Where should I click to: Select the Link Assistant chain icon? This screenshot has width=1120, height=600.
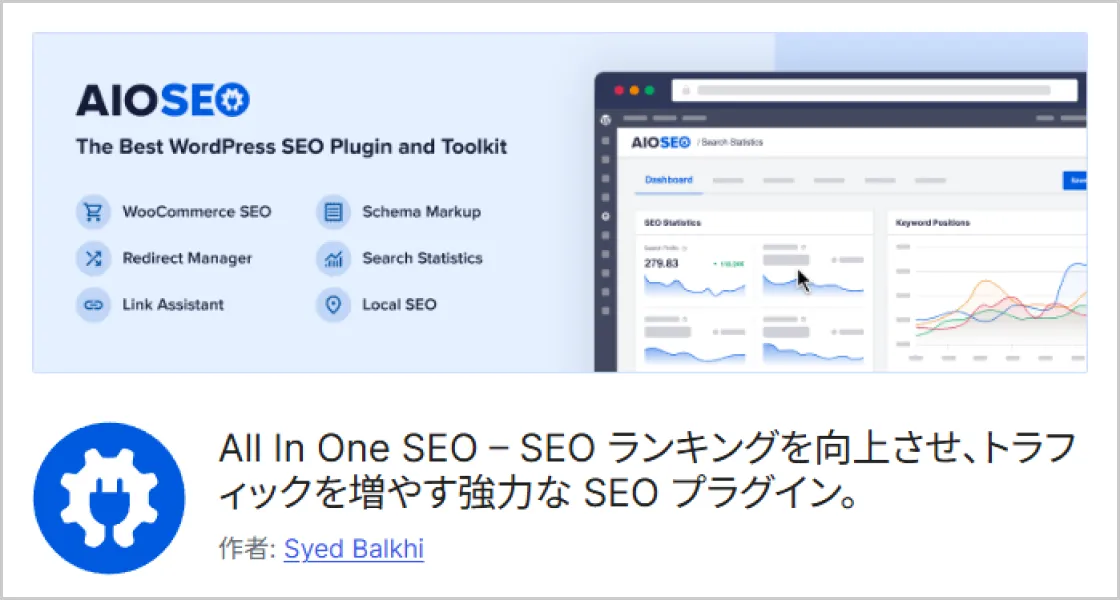click(x=93, y=305)
